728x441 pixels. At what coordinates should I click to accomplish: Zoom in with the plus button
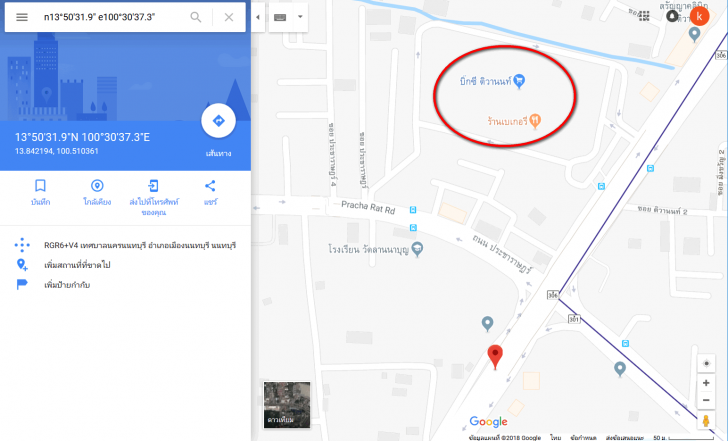(706, 383)
